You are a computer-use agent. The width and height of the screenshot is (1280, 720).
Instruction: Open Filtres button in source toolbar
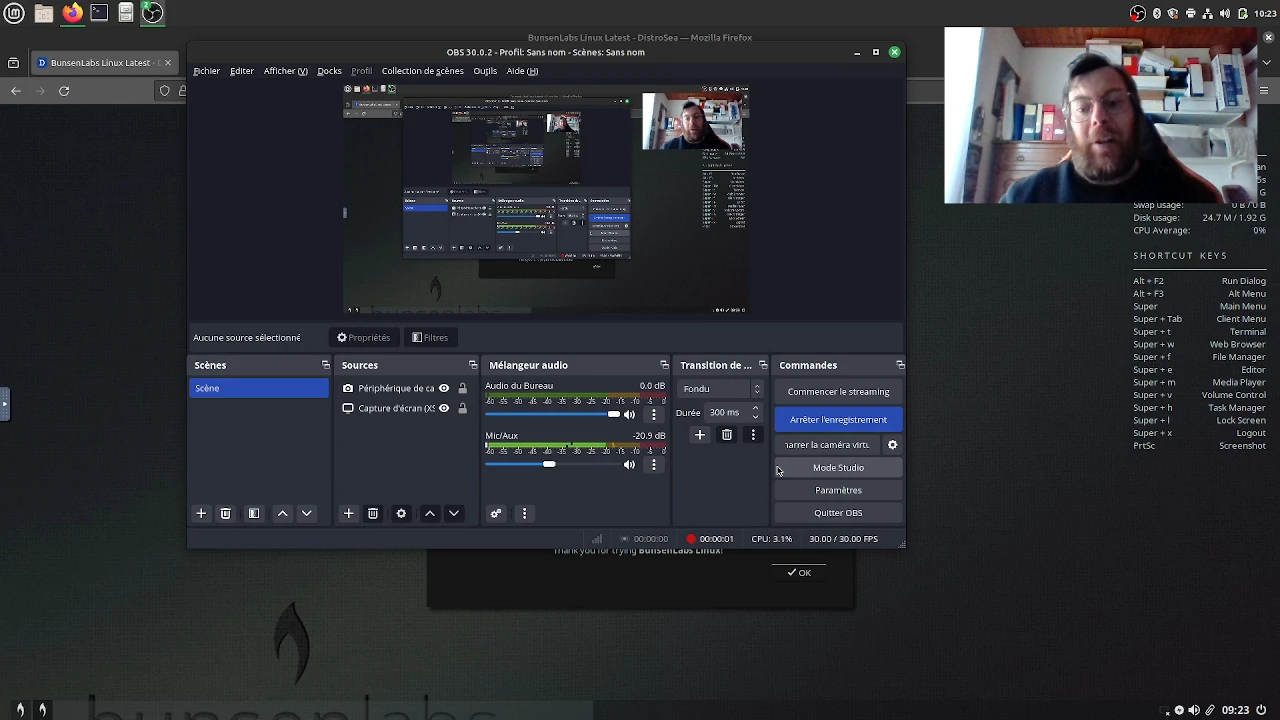point(430,338)
